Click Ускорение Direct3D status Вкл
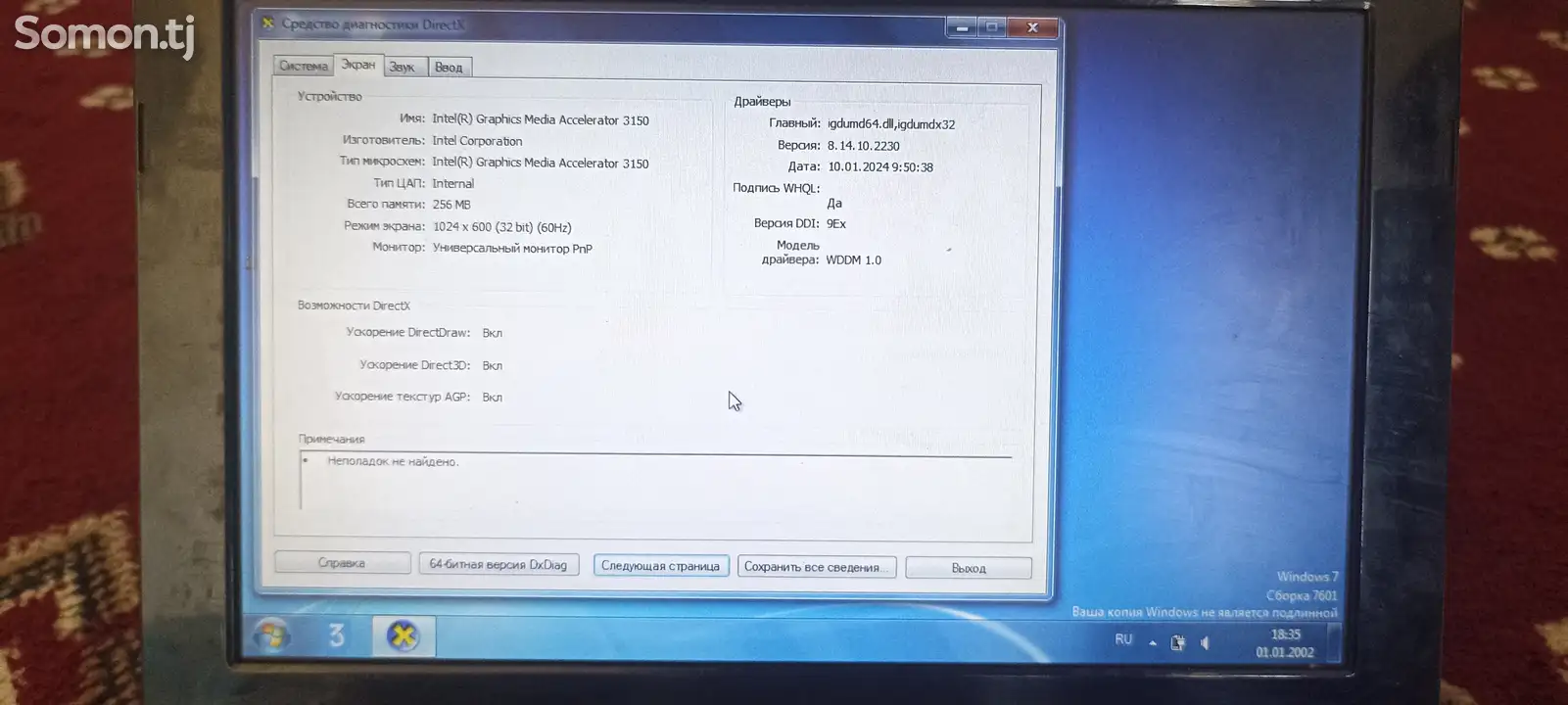This screenshot has width=1568, height=705. (492, 365)
